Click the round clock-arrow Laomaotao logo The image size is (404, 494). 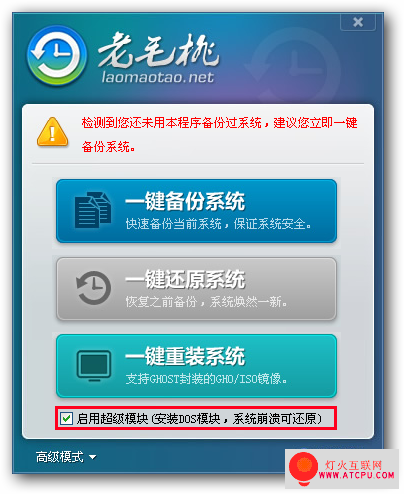coord(57,55)
